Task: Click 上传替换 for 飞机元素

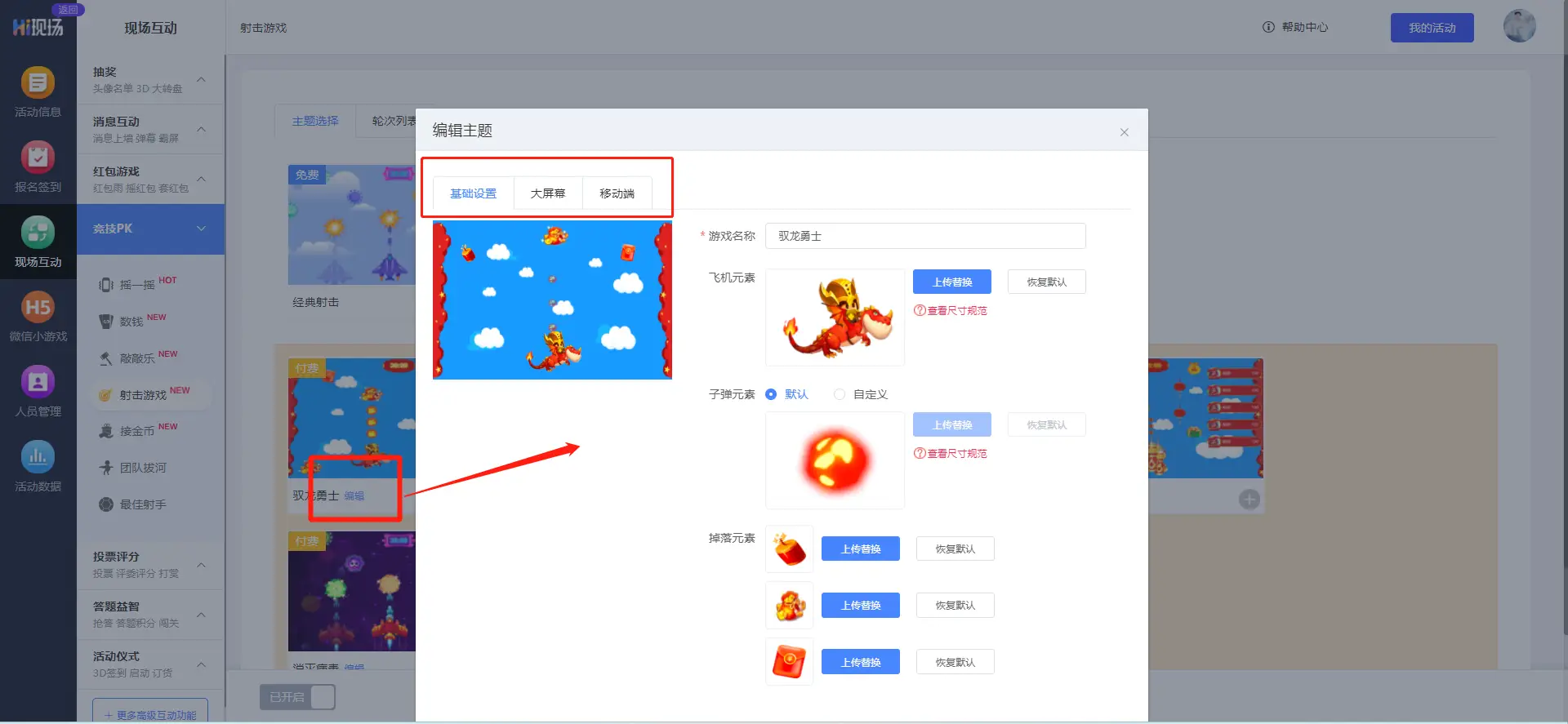Action: 952,282
